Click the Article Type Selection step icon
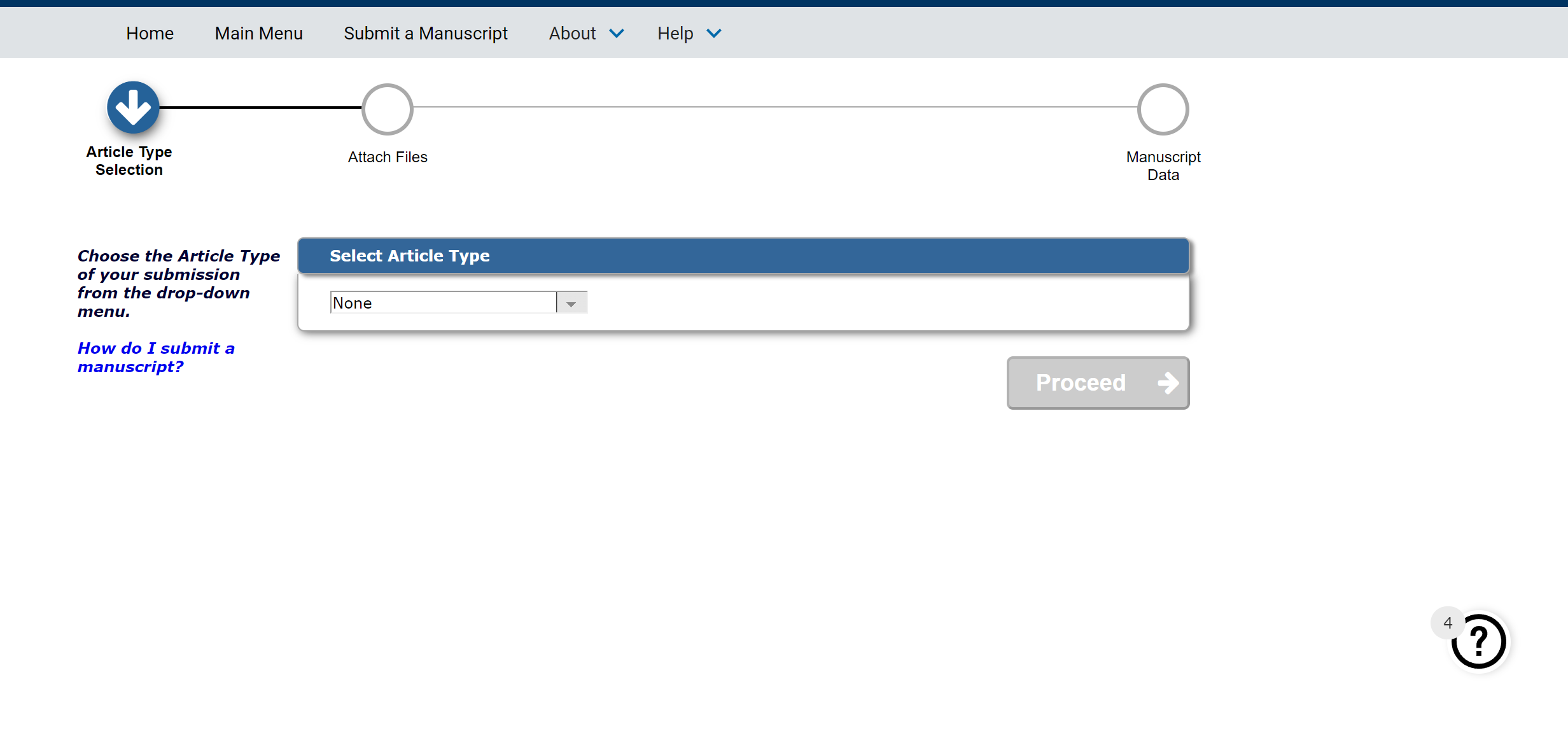Viewport: 1568px width, 731px height. point(133,108)
